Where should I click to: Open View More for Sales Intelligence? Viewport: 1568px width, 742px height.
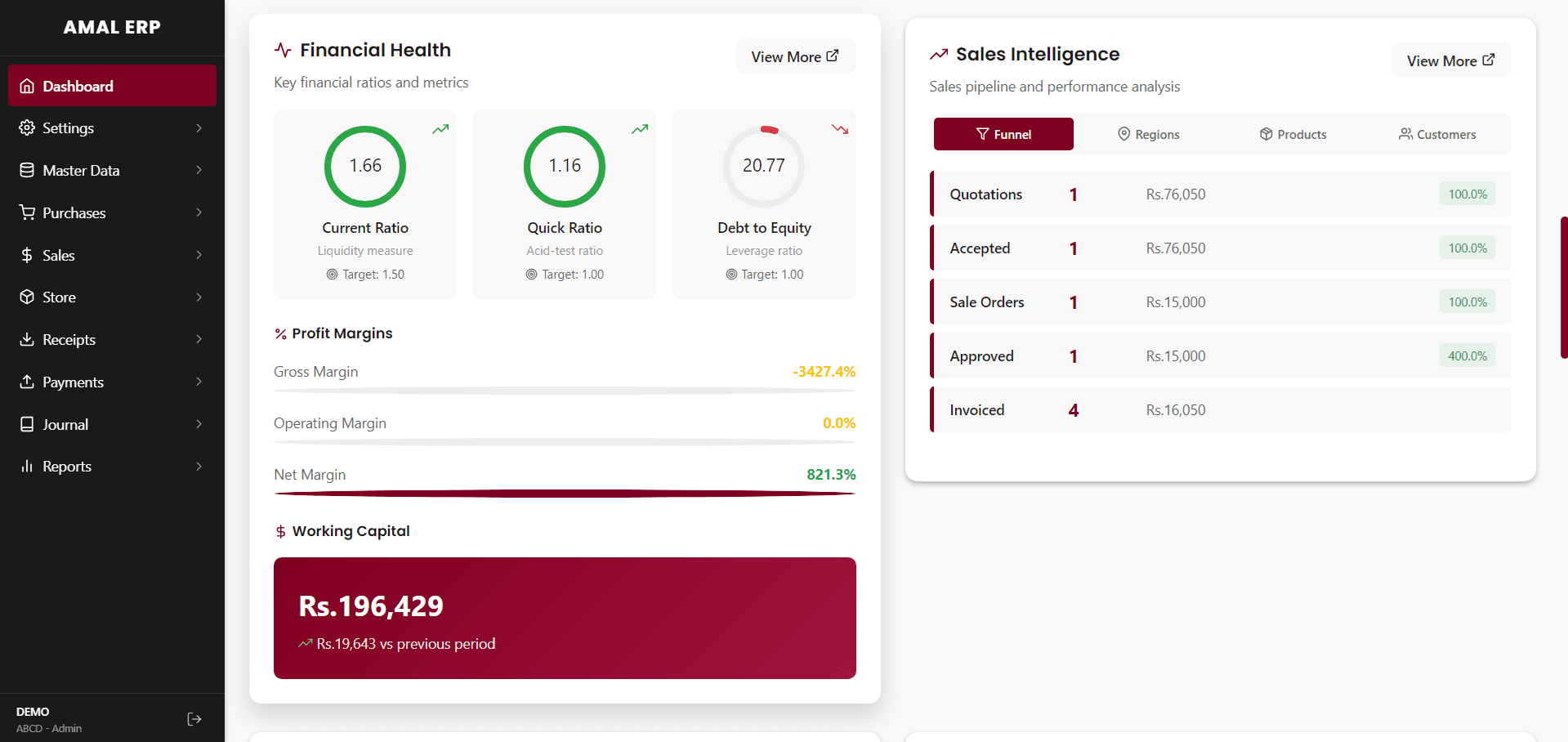coord(1450,60)
